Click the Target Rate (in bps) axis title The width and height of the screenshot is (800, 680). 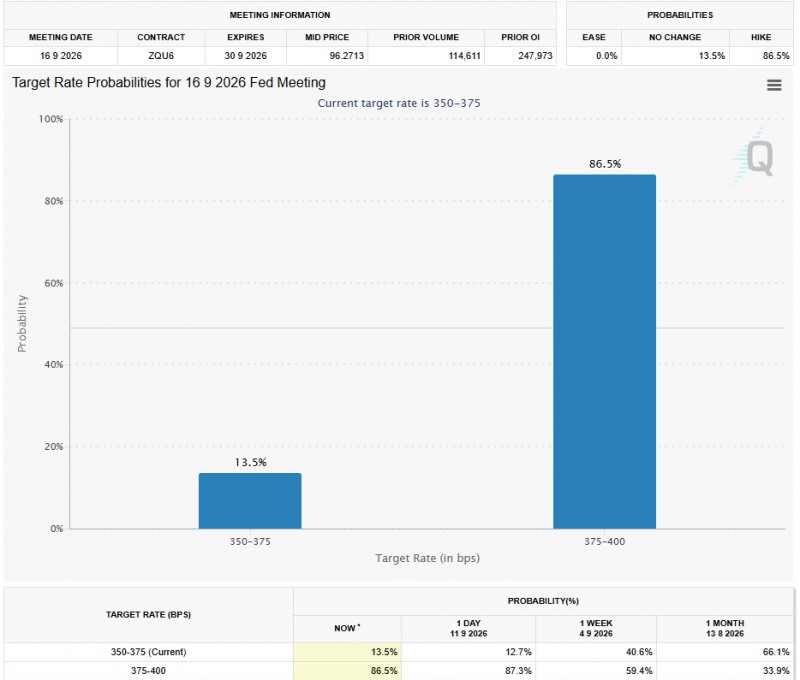point(428,558)
